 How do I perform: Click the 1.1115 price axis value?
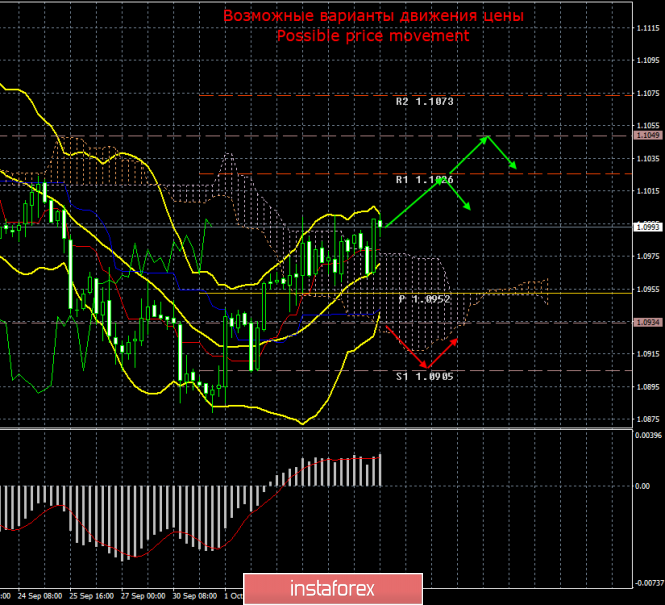[648, 28]
